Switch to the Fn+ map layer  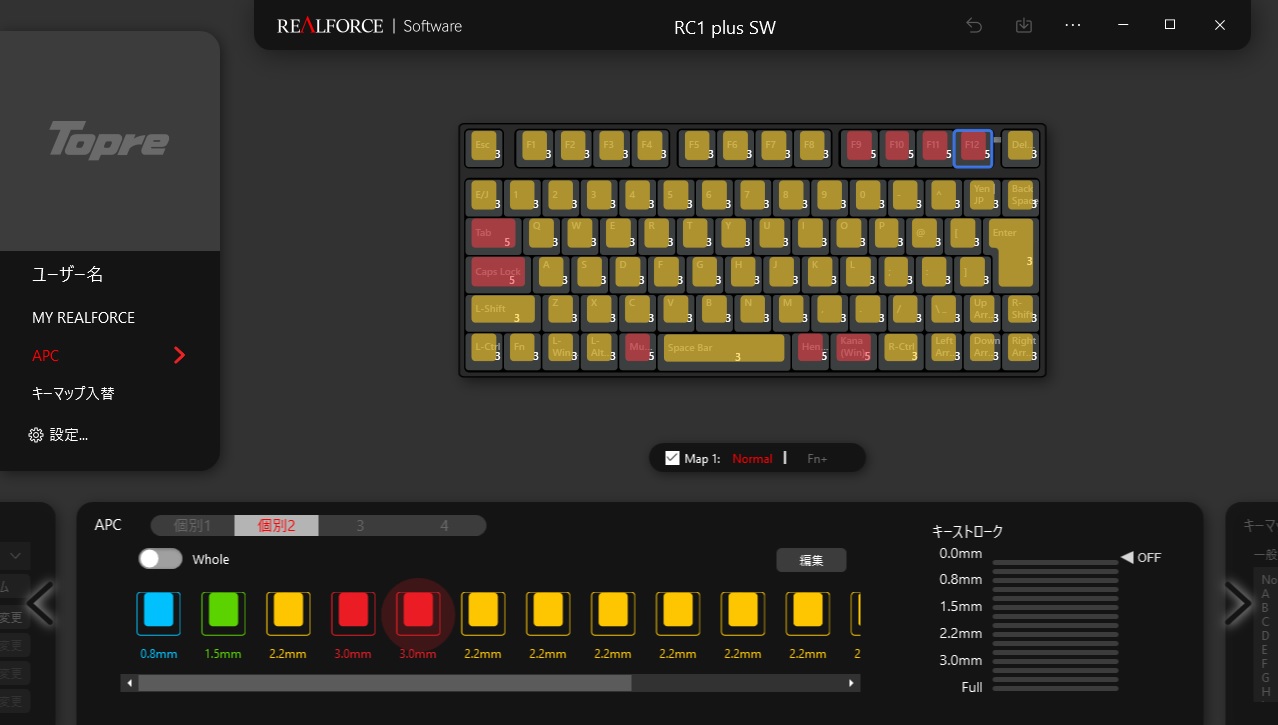coord(817,459)
